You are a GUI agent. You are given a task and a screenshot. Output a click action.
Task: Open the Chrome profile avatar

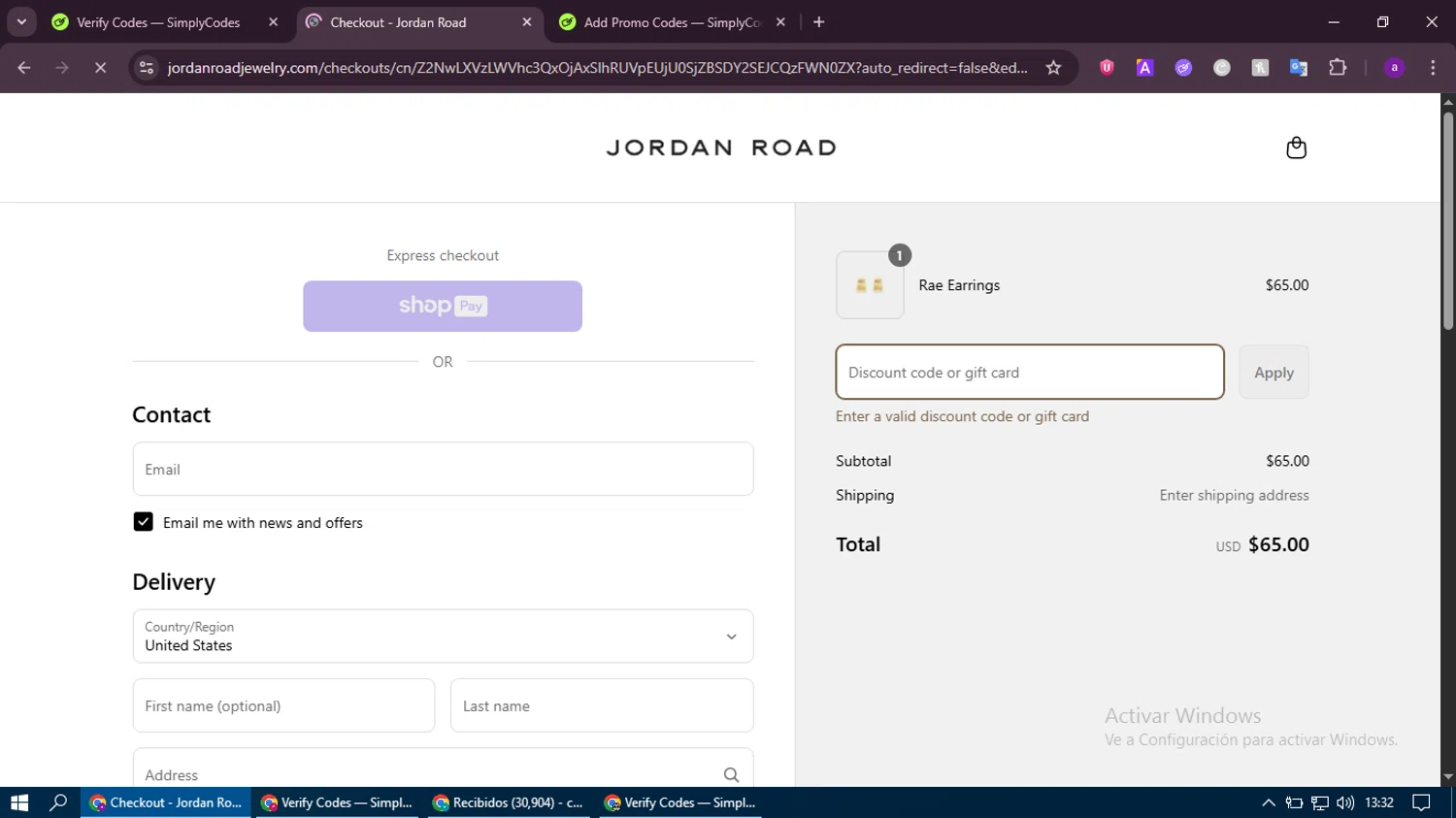point(1394,68)
